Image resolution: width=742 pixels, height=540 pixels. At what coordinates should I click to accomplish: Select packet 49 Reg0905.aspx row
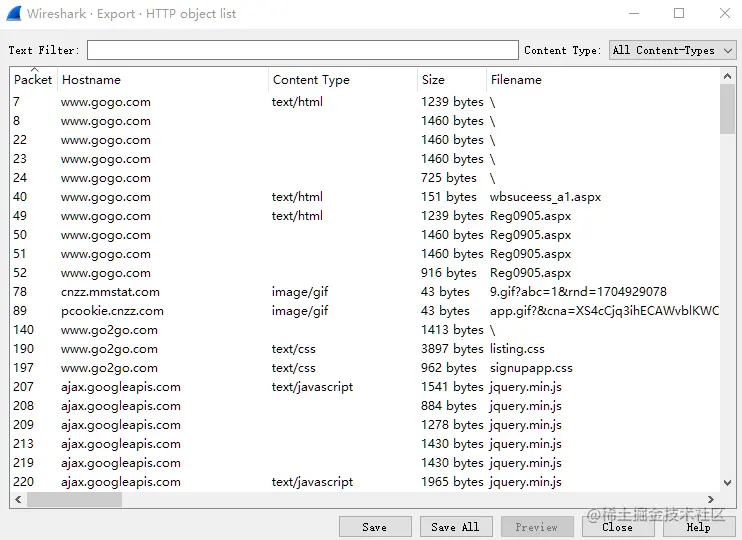[x=364, y=216]
